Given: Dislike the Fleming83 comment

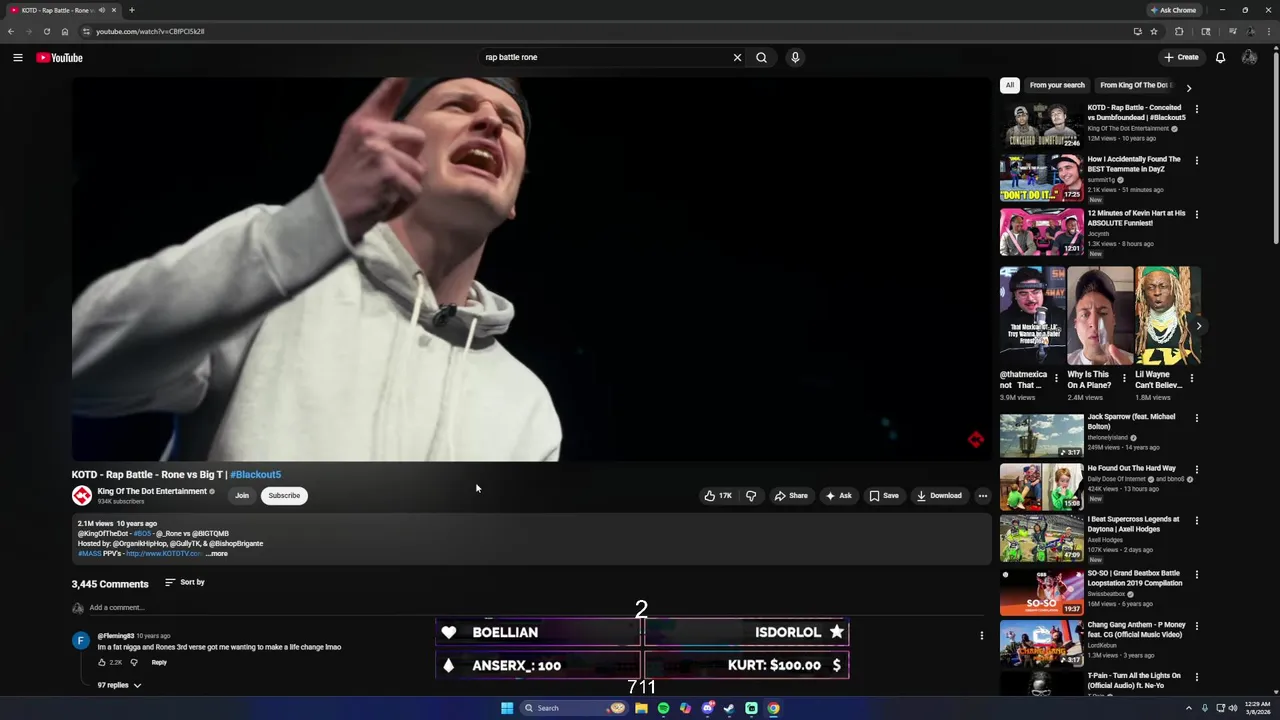Looking at the screenshot, I should pyautogui.click(x=134, y=662).
